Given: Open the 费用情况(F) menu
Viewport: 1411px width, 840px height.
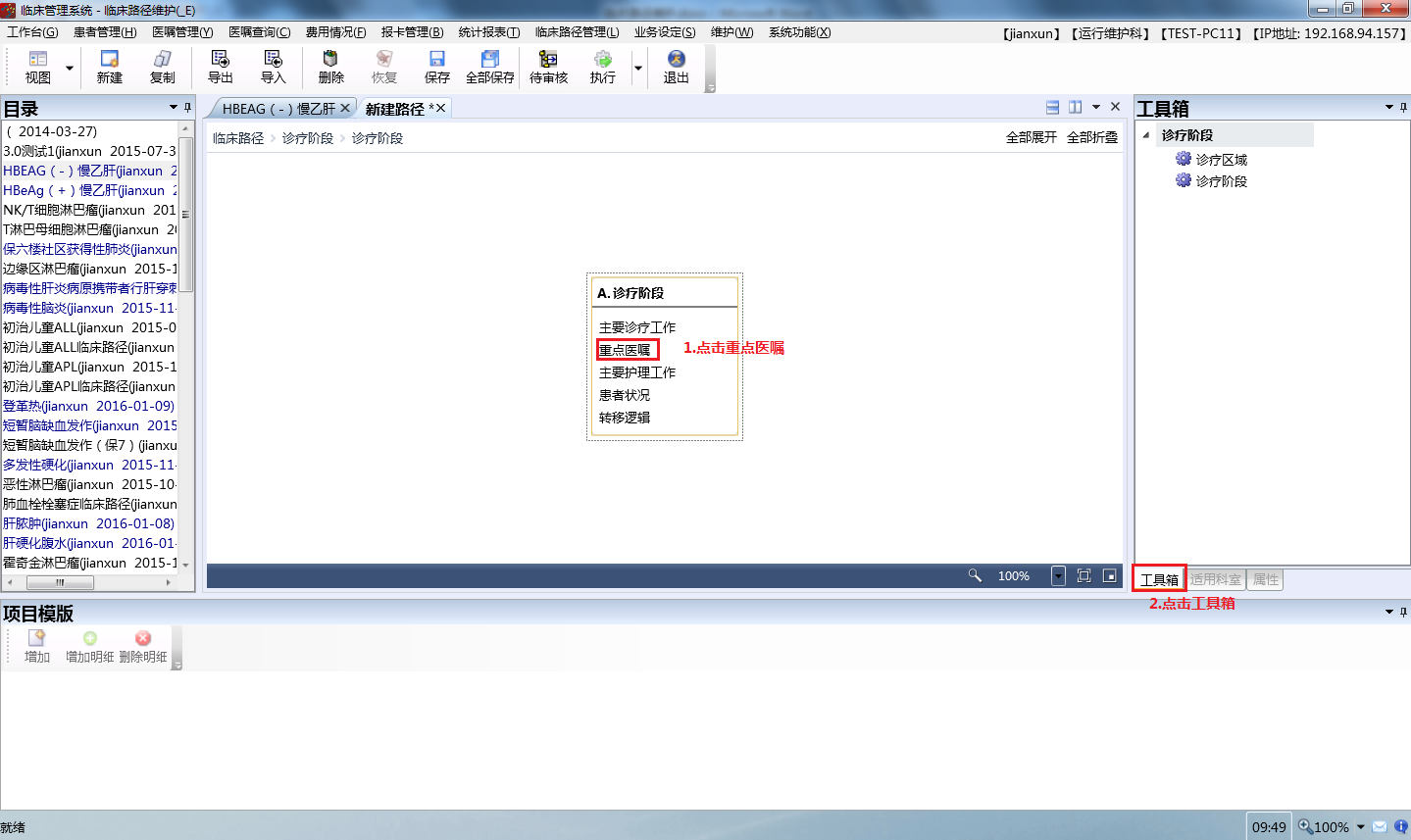Looking at the screenshot, I should pos(335,32).
